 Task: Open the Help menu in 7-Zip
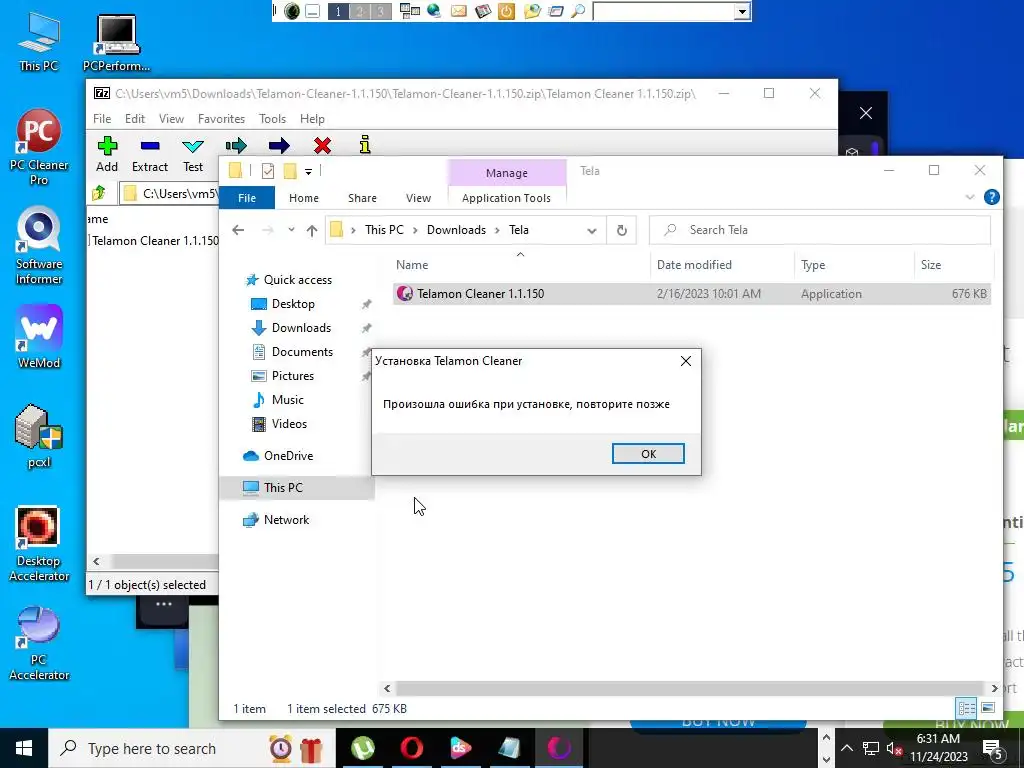pos(312,119)
